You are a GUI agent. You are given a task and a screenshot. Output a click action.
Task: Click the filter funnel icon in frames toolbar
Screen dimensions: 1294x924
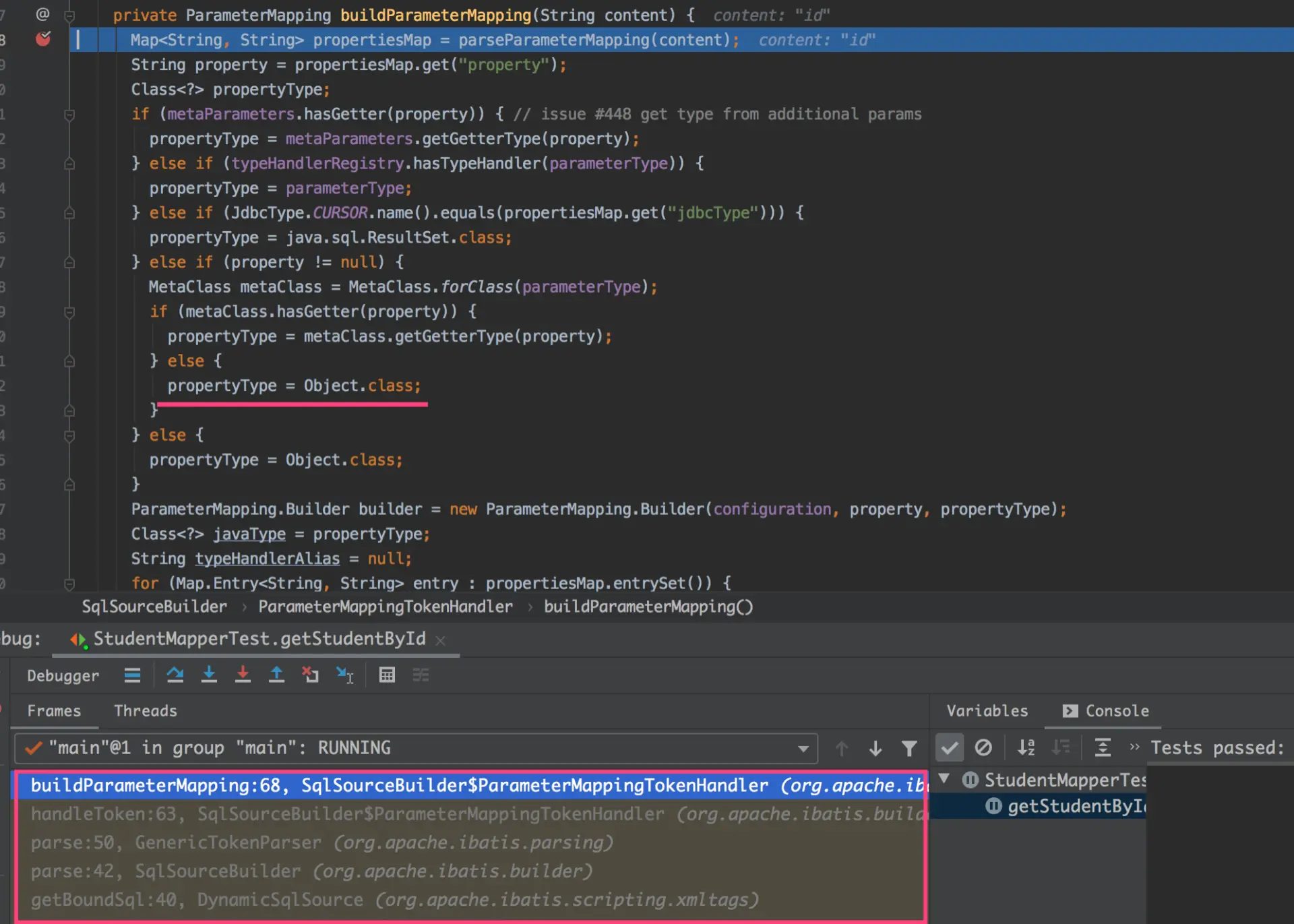click(x=910, y=748)
